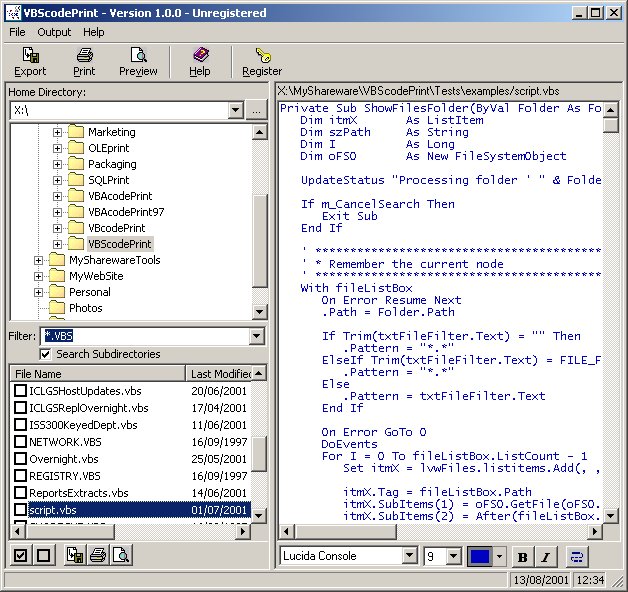Screen dimensions: 628x592
Task: Expand the MySharewareTools folder node
Action: (x=38, y=260)
